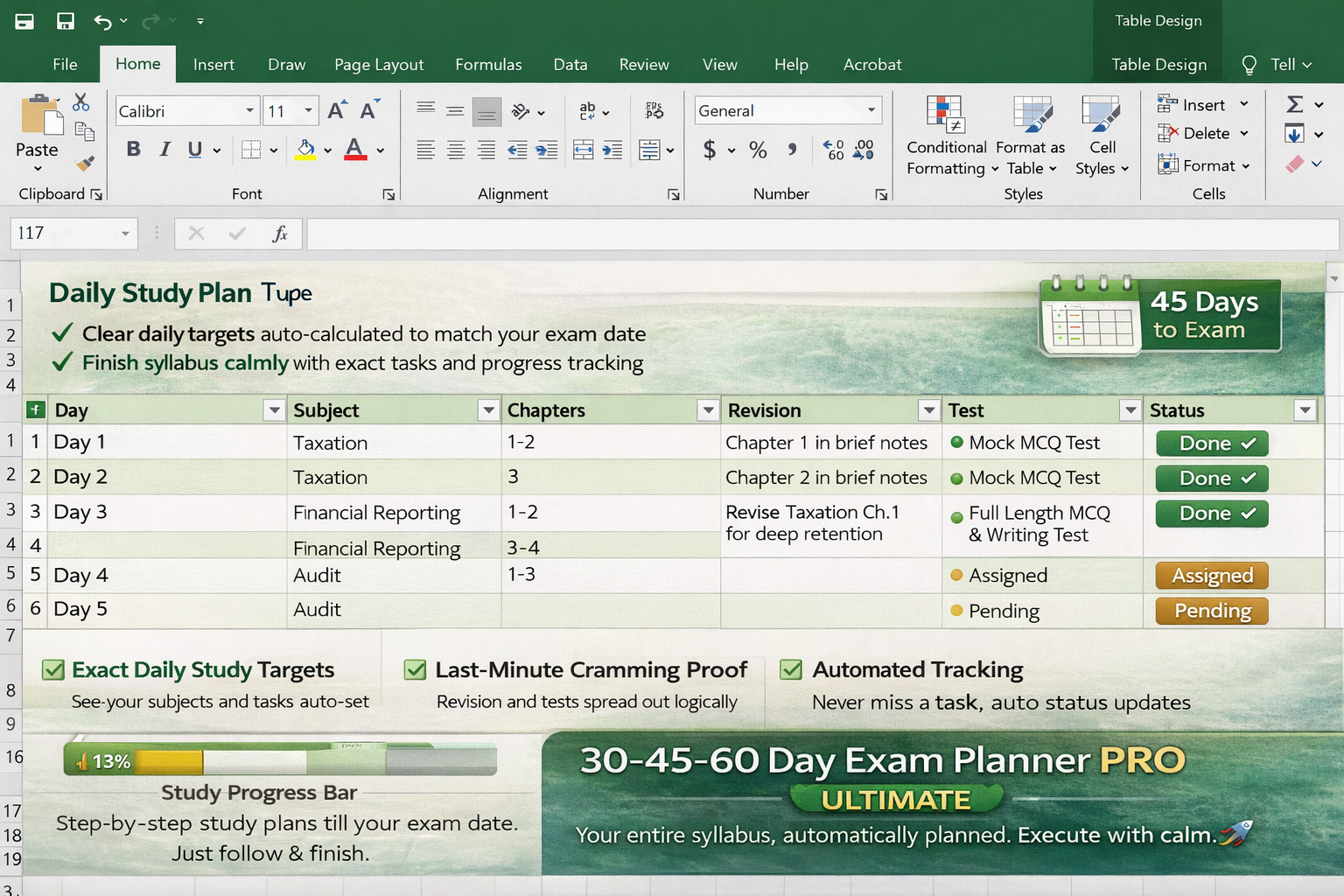
Task: Open the Status column filter dropdown
Action: tap(1305, 409)
